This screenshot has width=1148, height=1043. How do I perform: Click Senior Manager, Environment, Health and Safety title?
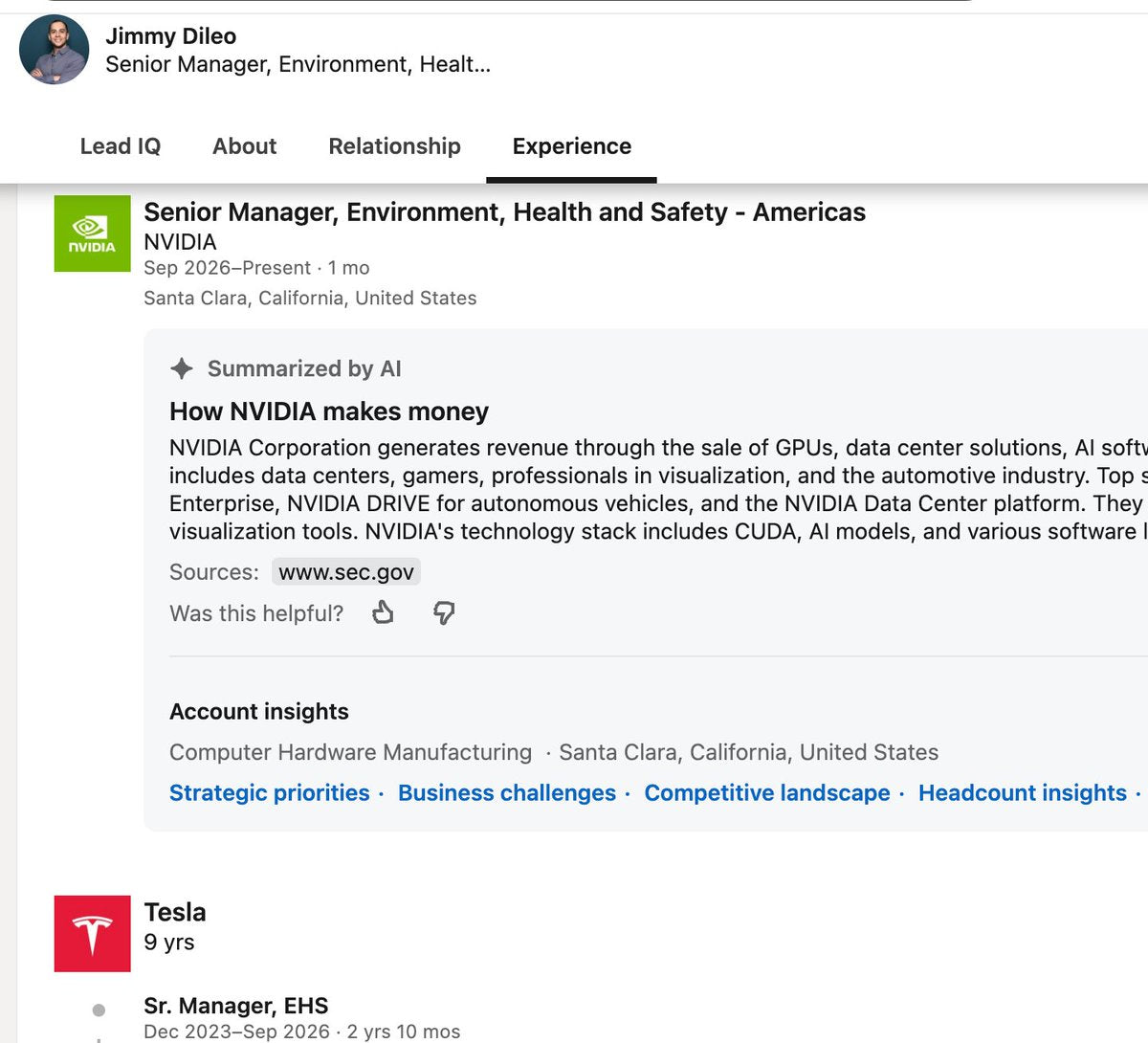click(504, 212)
